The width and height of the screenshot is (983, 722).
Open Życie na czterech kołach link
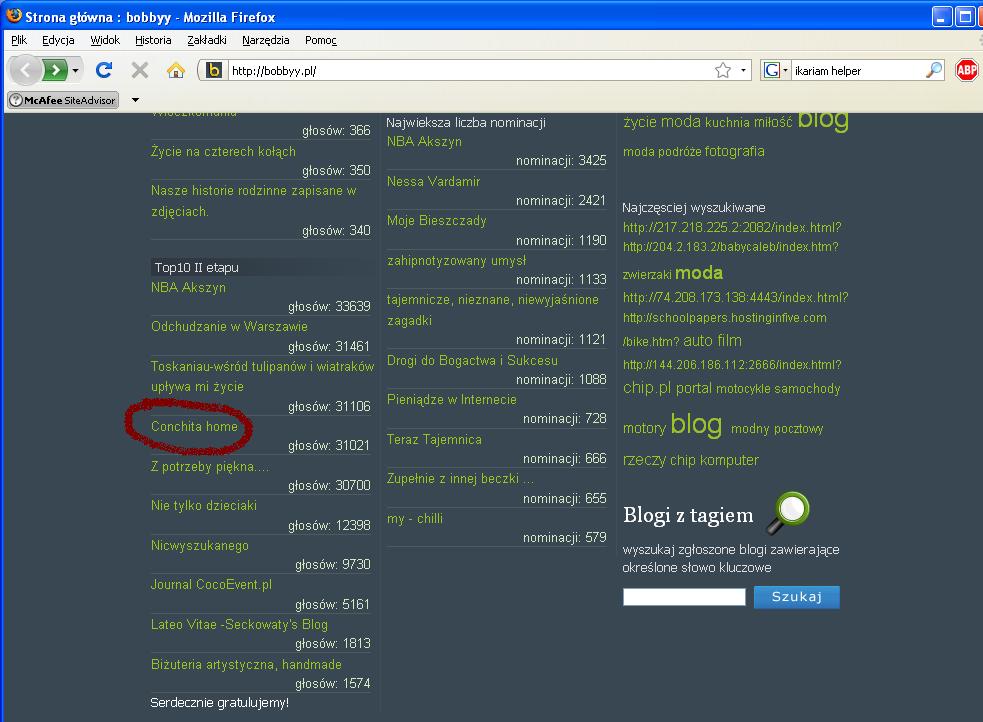pyautogui.click(x=223, y=151)
